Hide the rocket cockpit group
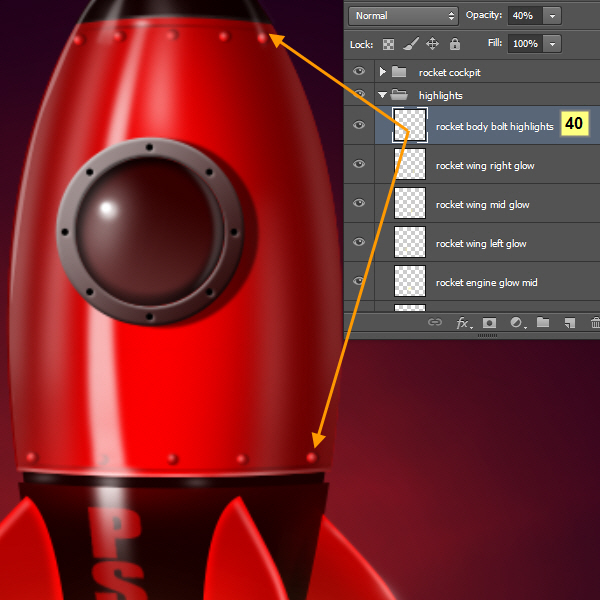600x600 pixels. (x=359, y=72)
